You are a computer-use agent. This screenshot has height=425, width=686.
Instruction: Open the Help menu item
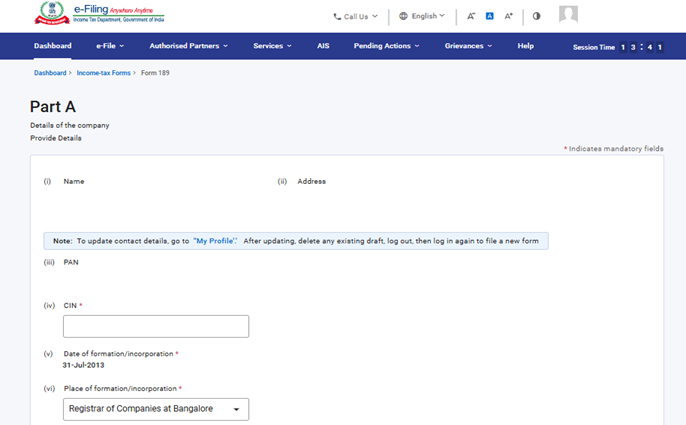(x=525, y=46)
